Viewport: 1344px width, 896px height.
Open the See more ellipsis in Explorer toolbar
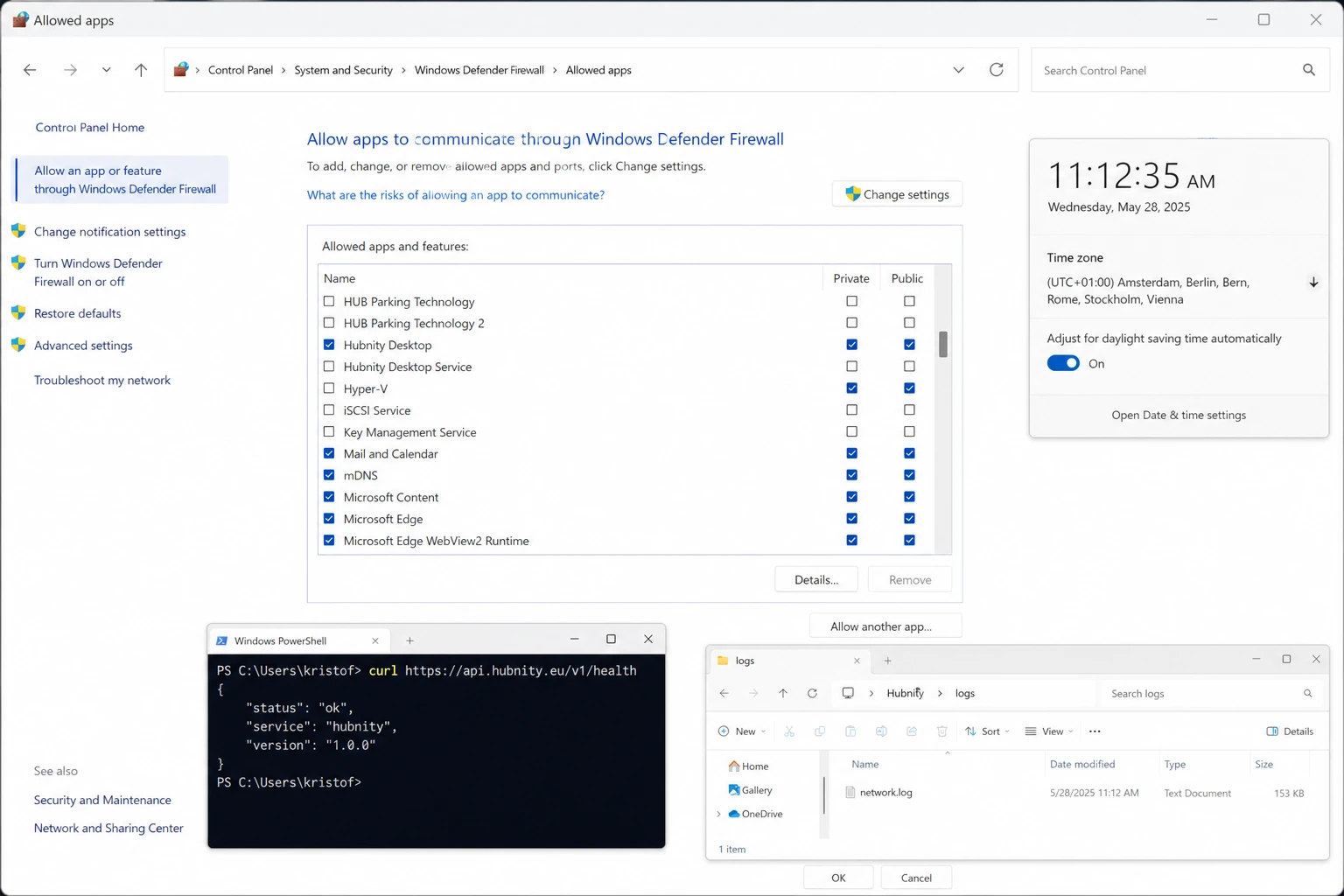tap(1095, 731)
